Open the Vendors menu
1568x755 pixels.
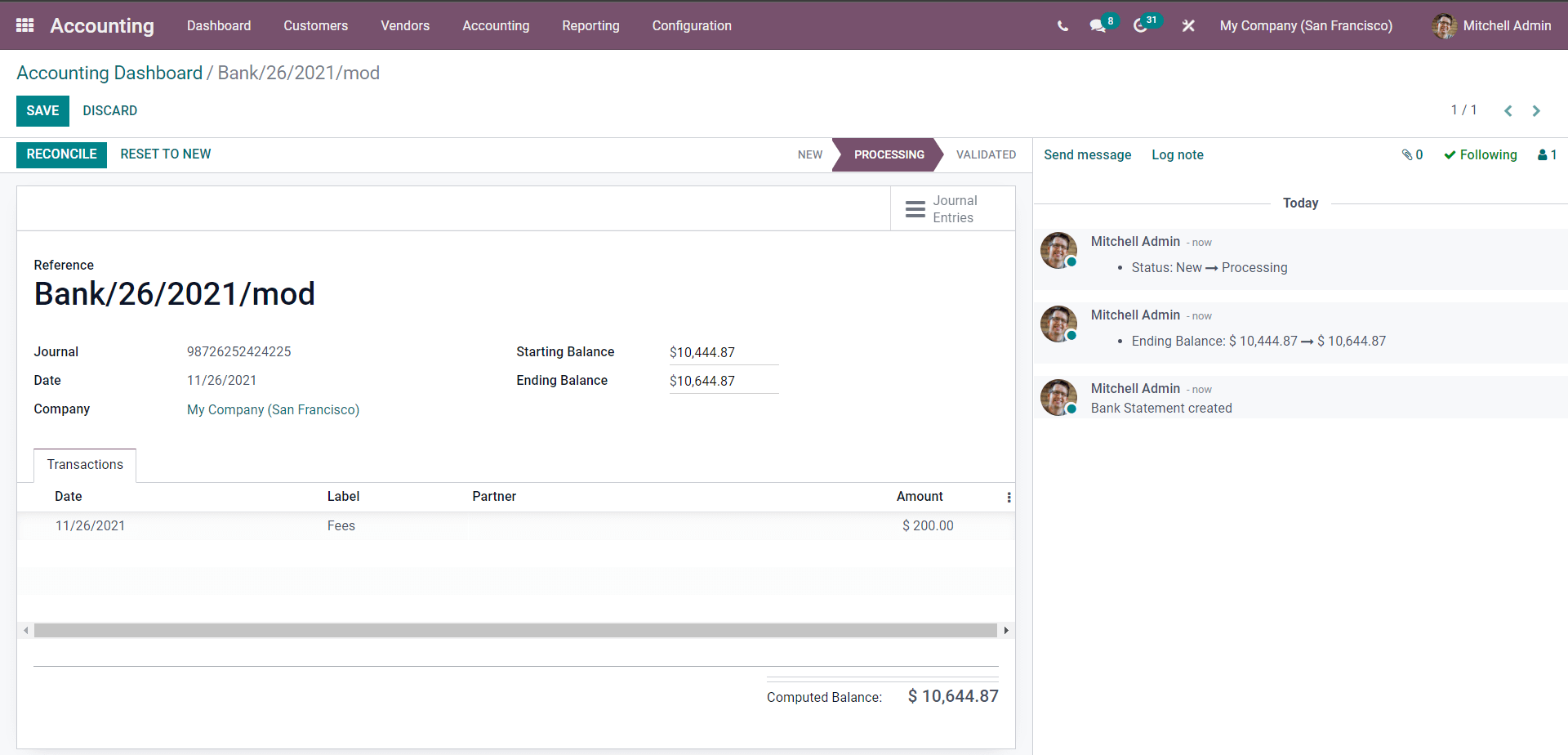[405, 25]
